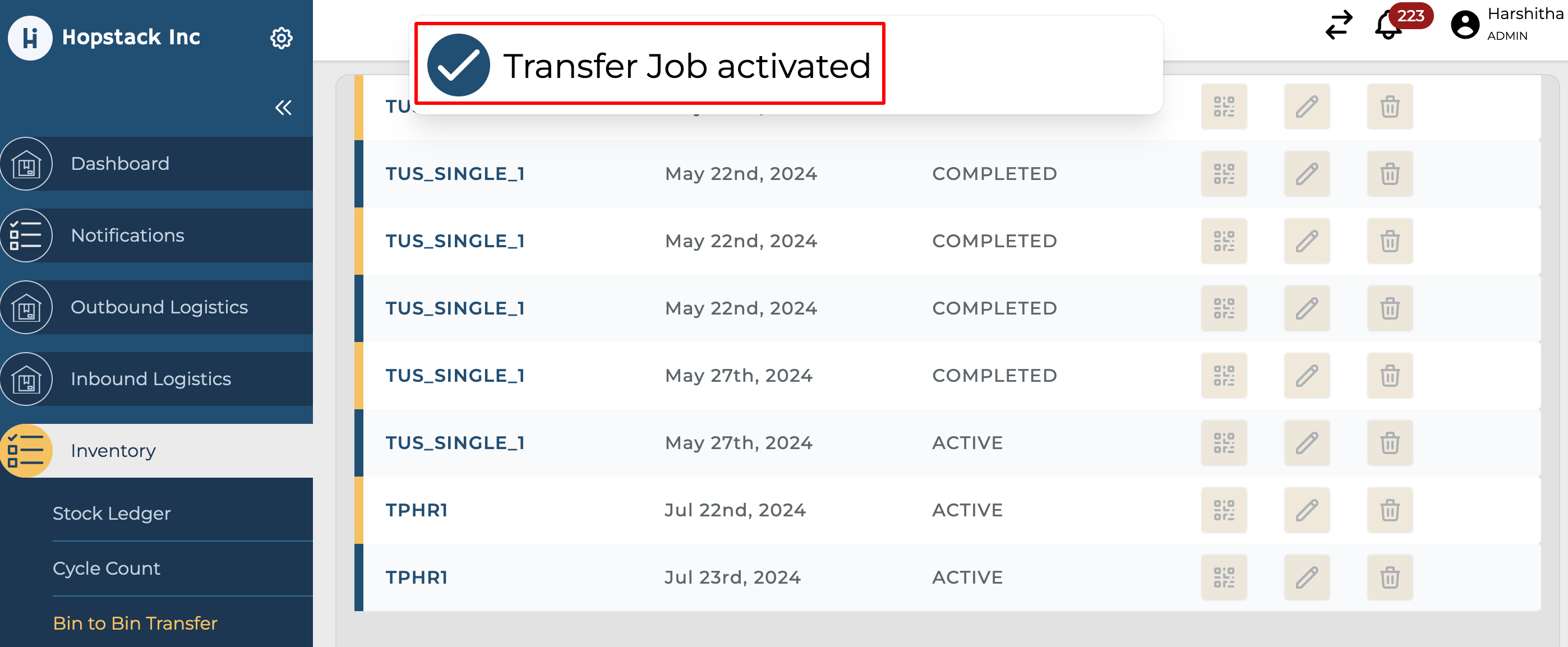The image size is (1568, 647).
Task: Go to Cycle Count
Action: pyautogui.click(x=106, y=568)
